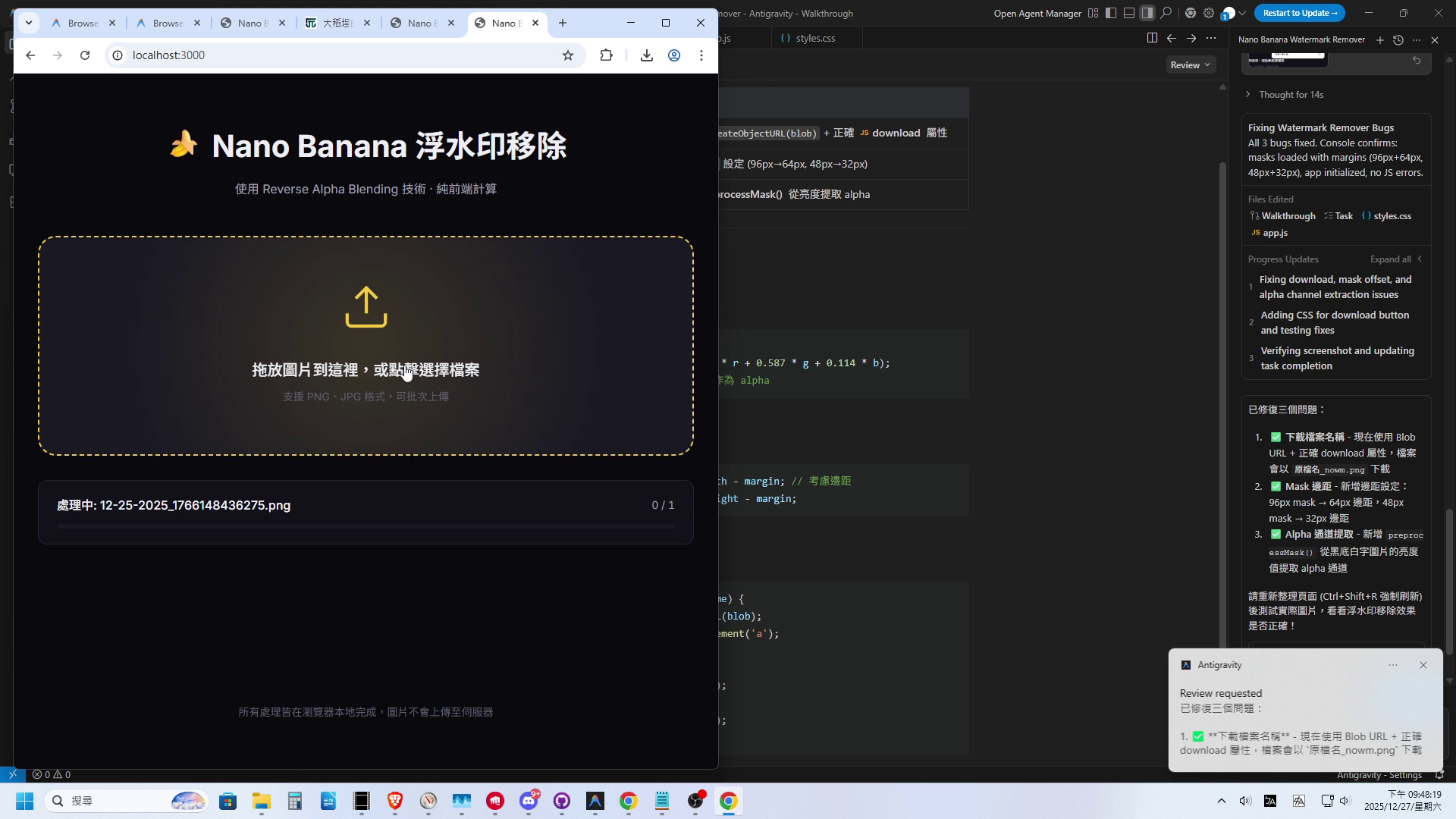Open Windows Start menu

pos(24,801)
